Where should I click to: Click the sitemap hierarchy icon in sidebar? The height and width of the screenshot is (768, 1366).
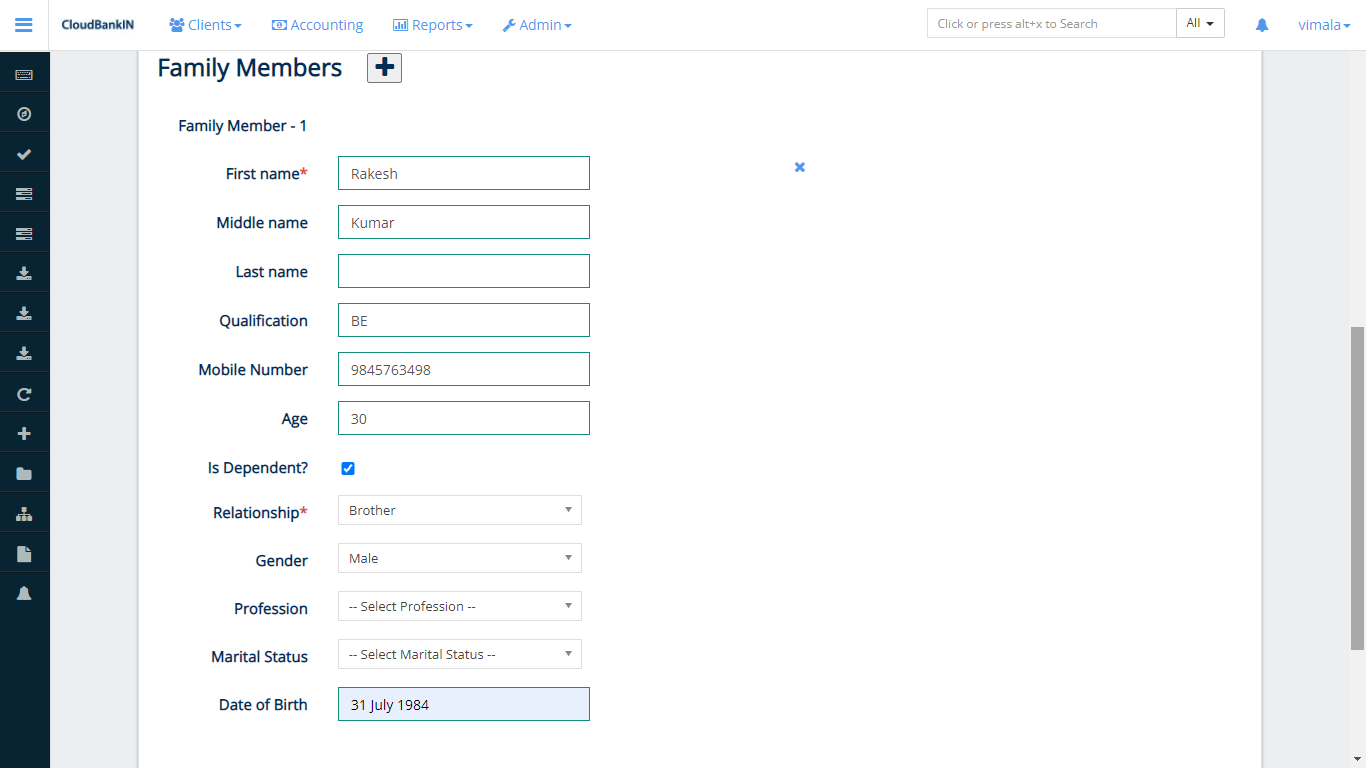[24, 512]
